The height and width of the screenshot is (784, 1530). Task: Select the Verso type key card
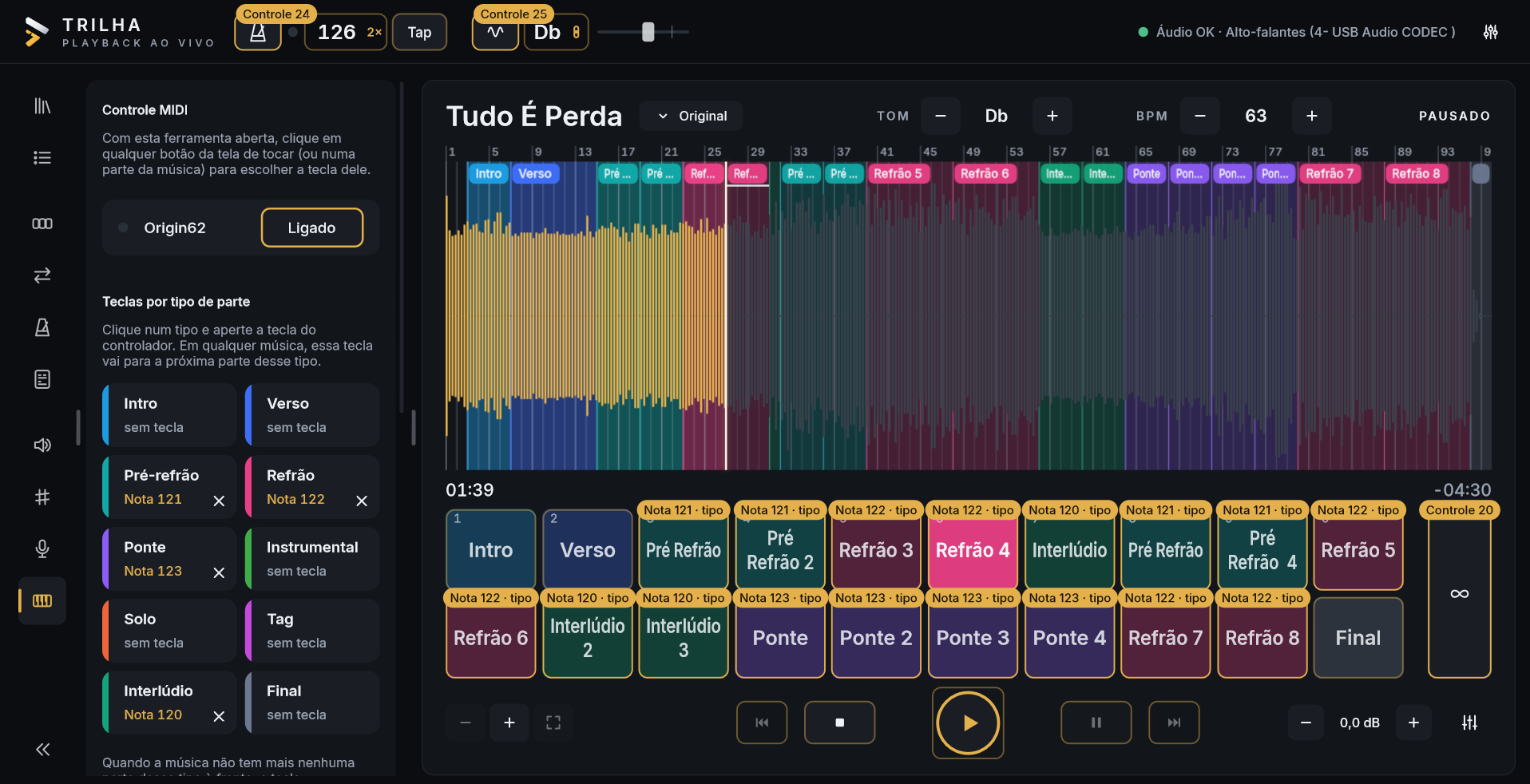click(x=312, y=415)
